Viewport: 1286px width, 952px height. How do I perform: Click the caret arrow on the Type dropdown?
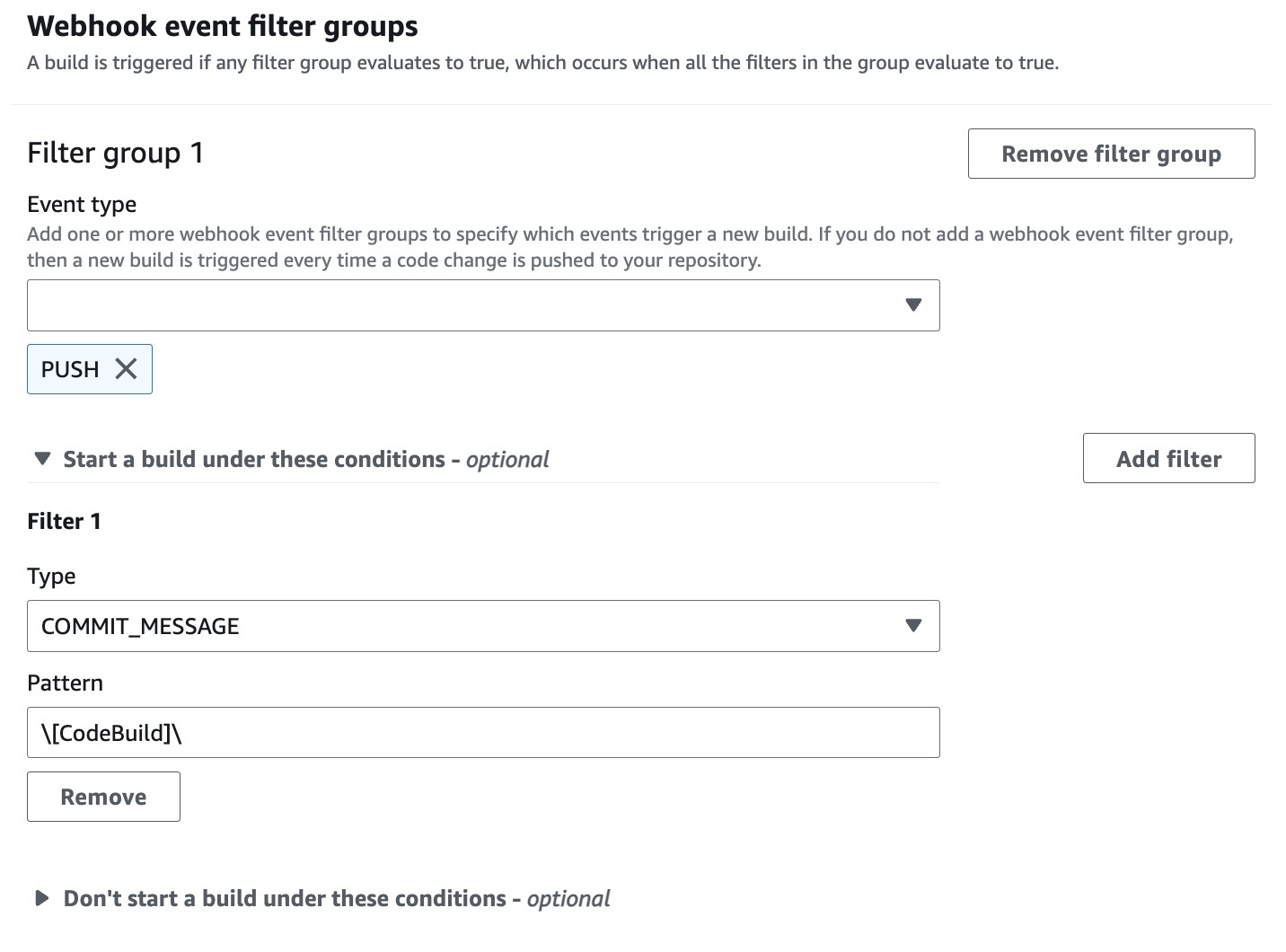point(914,626)
